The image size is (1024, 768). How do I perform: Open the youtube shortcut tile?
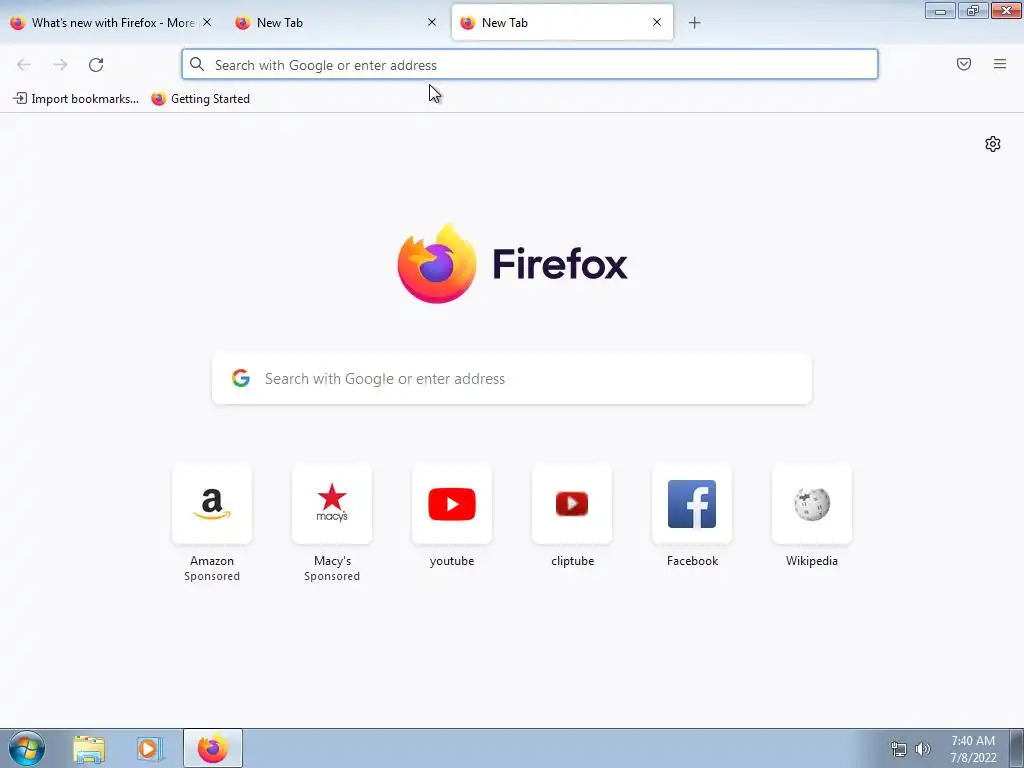452,504
